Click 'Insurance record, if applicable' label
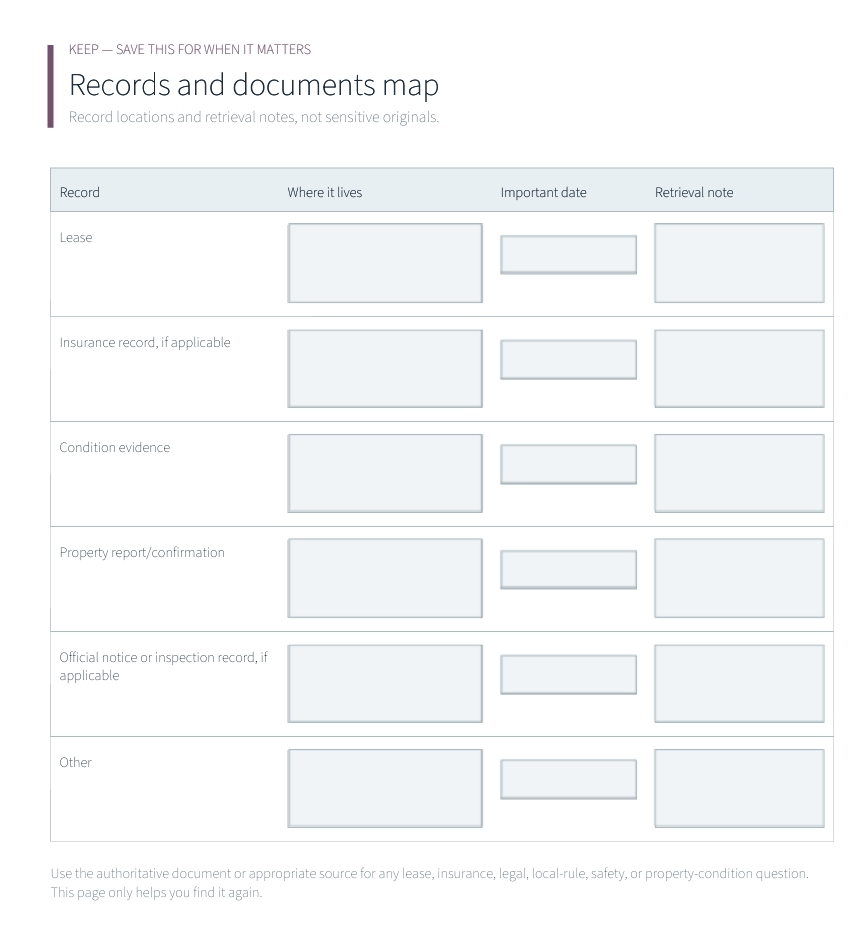This screenshot has height=927, width=865. point(145,343)
